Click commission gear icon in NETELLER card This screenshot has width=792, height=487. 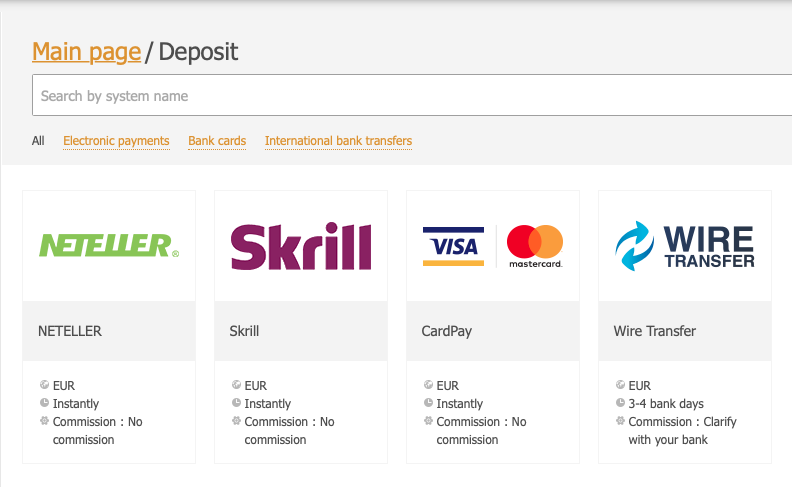(x=44, y=421)
